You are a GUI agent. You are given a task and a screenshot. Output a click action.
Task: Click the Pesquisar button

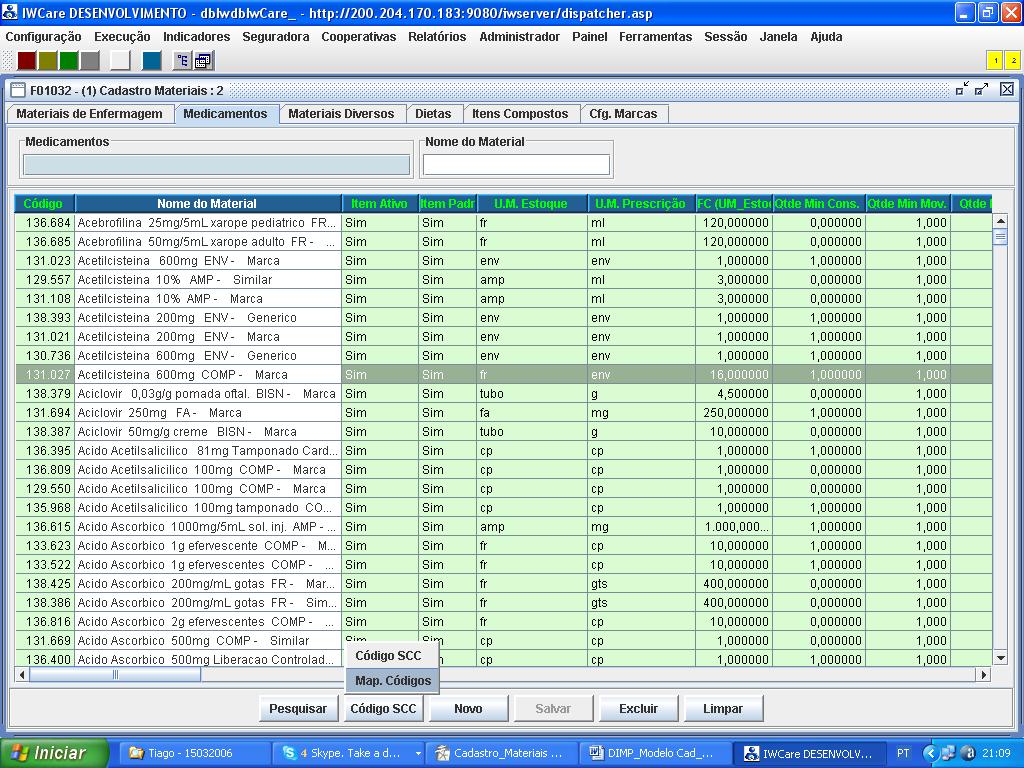click(x=297, y=709)
